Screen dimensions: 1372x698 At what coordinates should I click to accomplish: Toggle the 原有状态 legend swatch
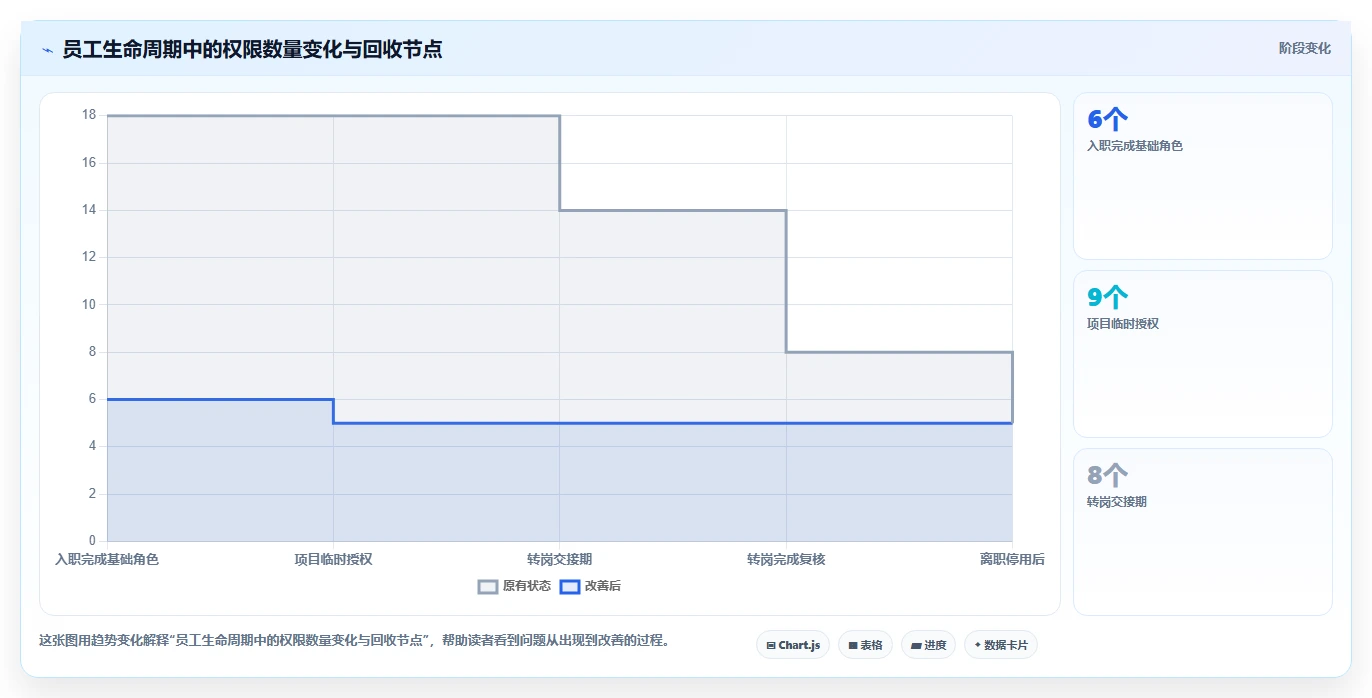click(488, 586)
